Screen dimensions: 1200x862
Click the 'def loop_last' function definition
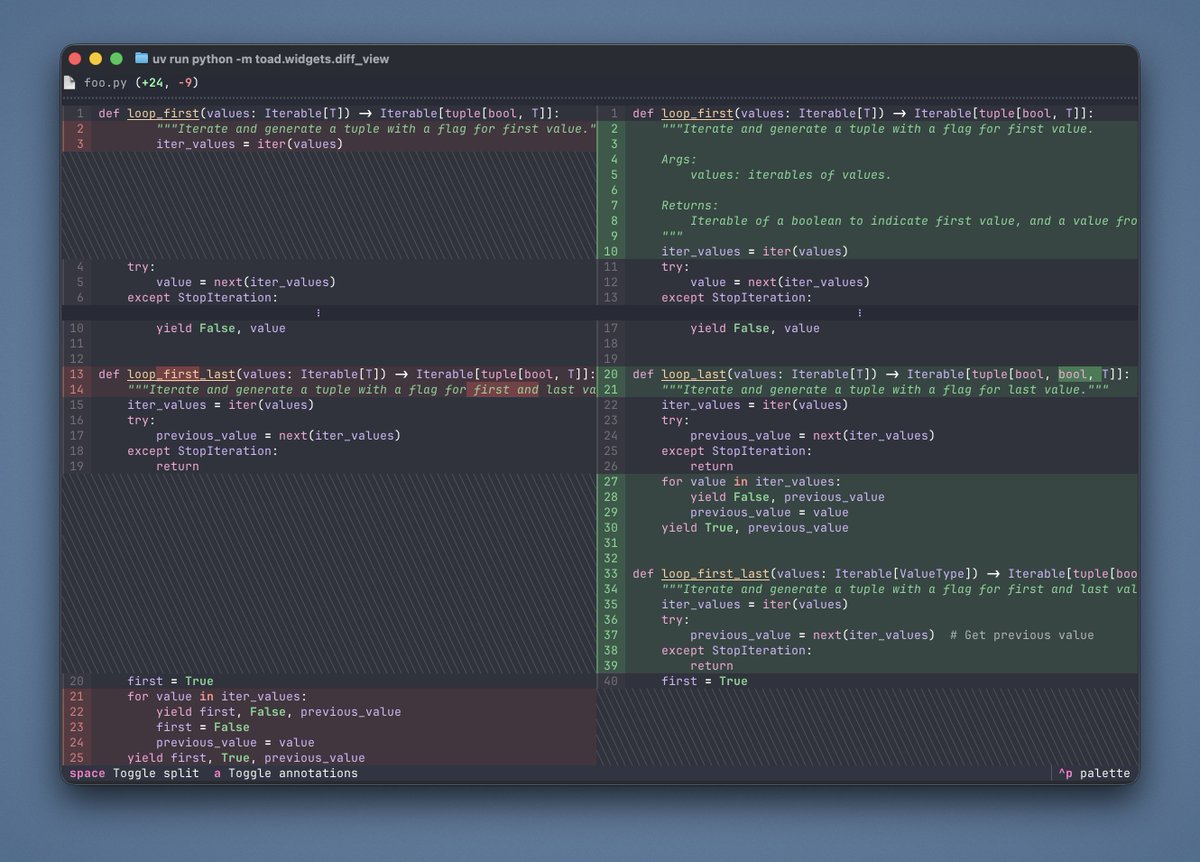coord(880,374)
